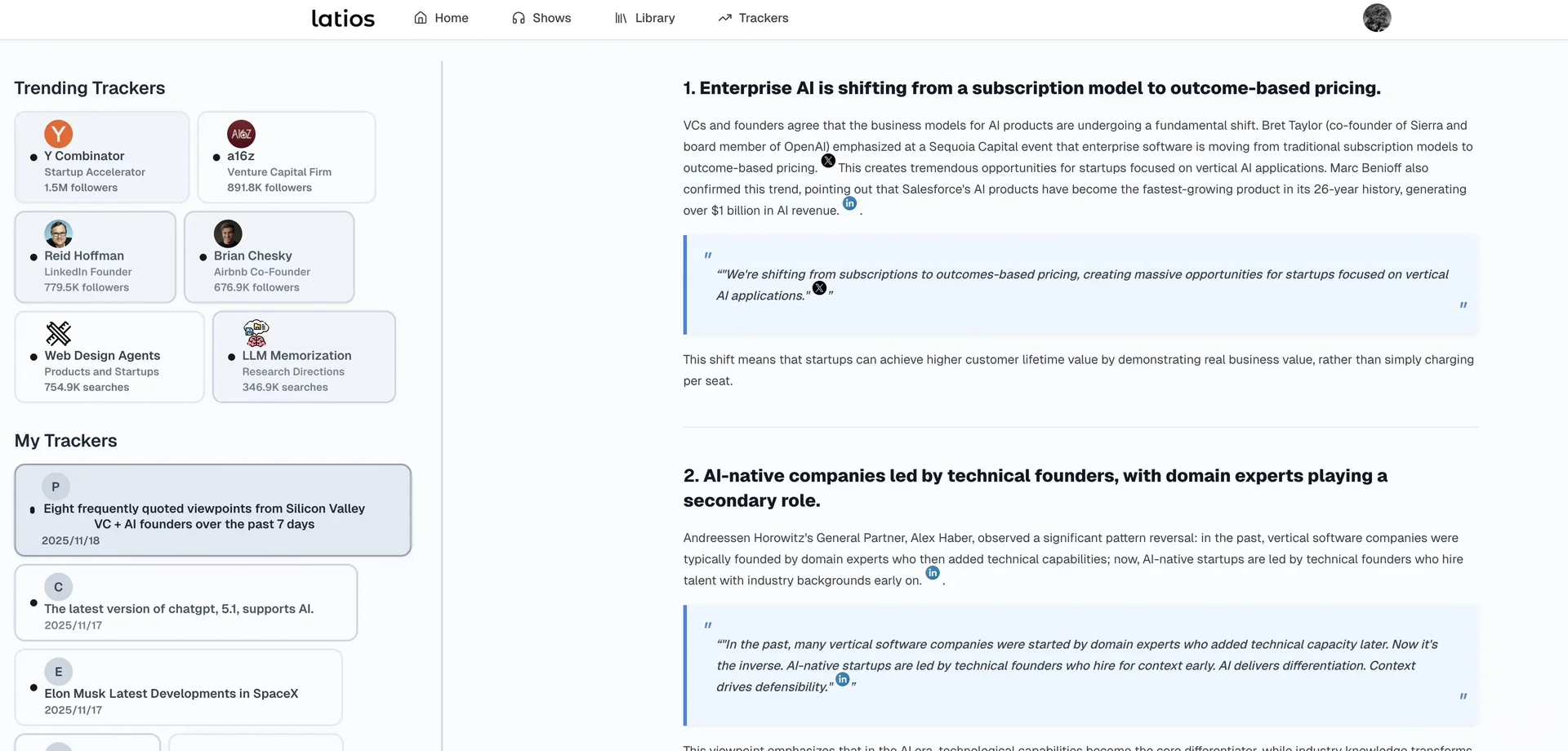Click the "Products and Startups" subtitle
Screen dimensions: 1568x751
(x=102, y=371)
